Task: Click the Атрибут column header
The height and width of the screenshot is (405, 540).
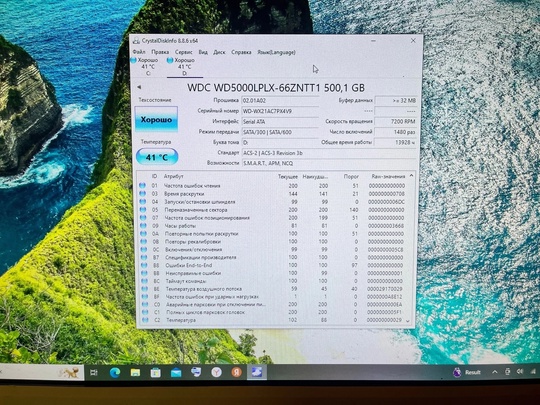Action: coord(174,176)
